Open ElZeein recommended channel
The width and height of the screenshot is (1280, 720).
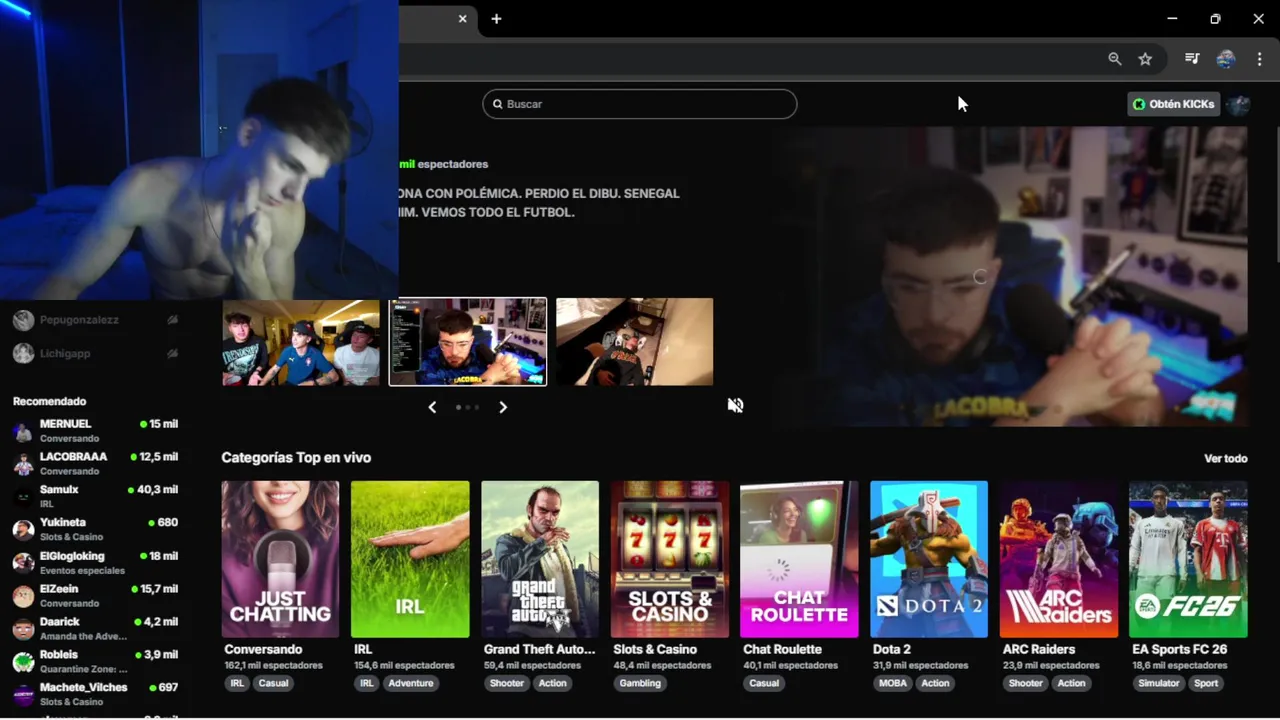95,596
